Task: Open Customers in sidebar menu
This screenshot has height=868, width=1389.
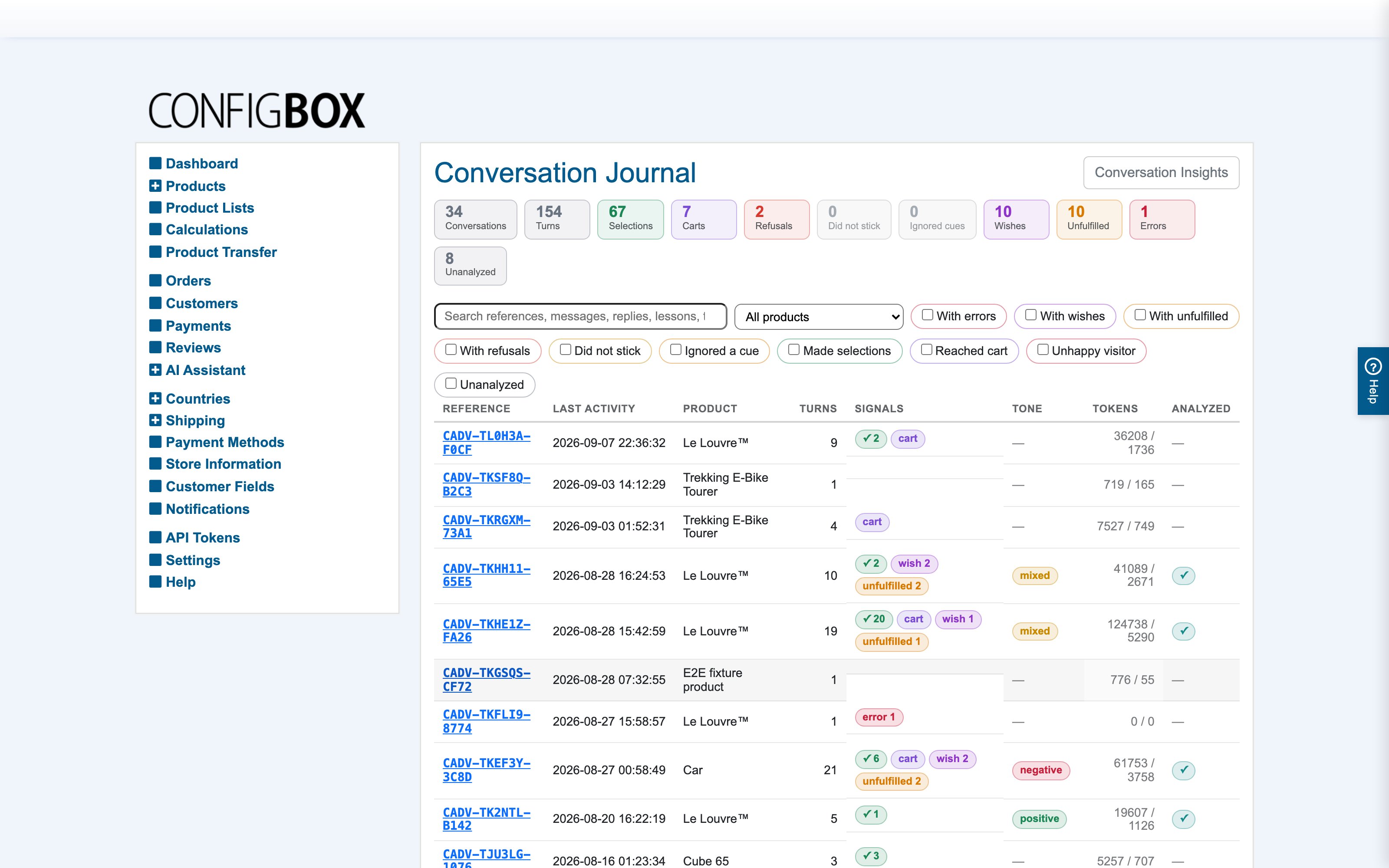Action: (201, 303)
